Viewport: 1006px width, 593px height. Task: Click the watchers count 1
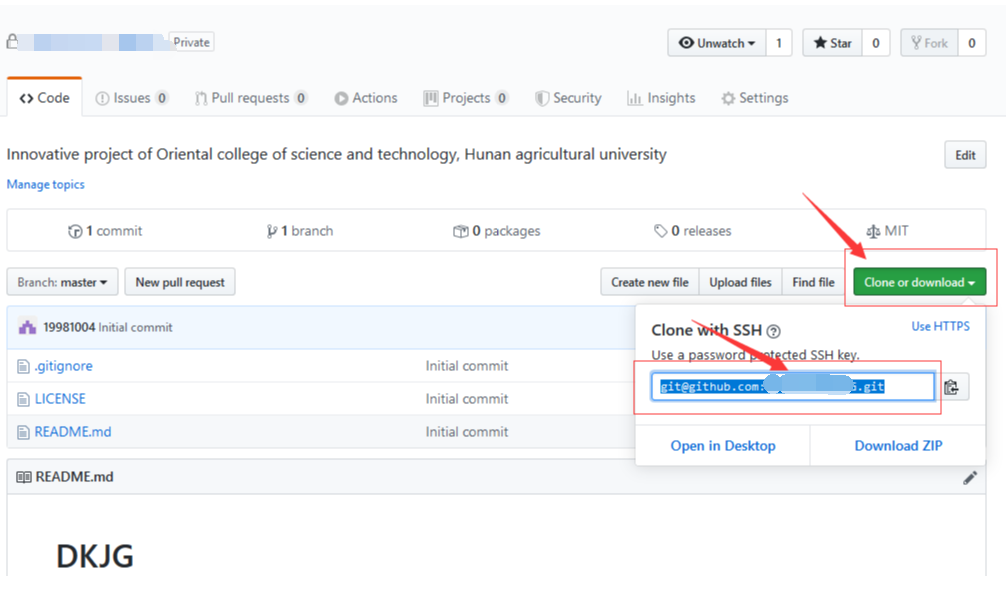779,43
